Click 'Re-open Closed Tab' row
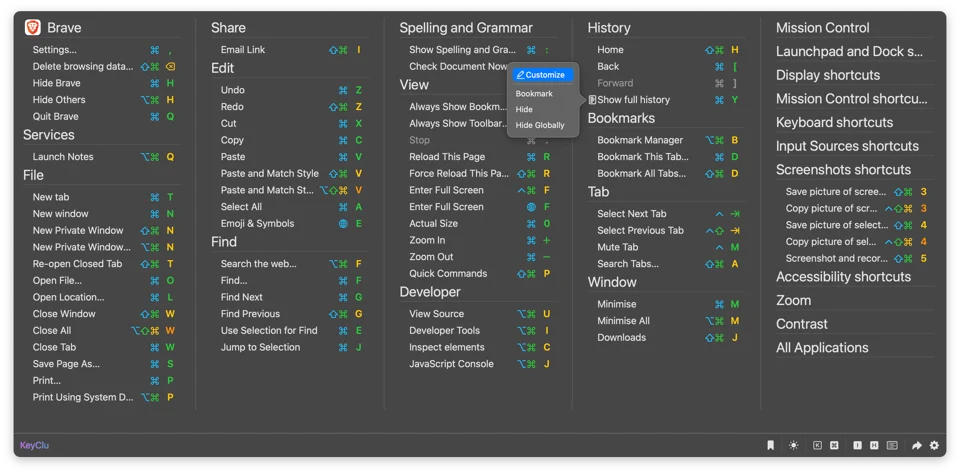 tap(103, 264)
